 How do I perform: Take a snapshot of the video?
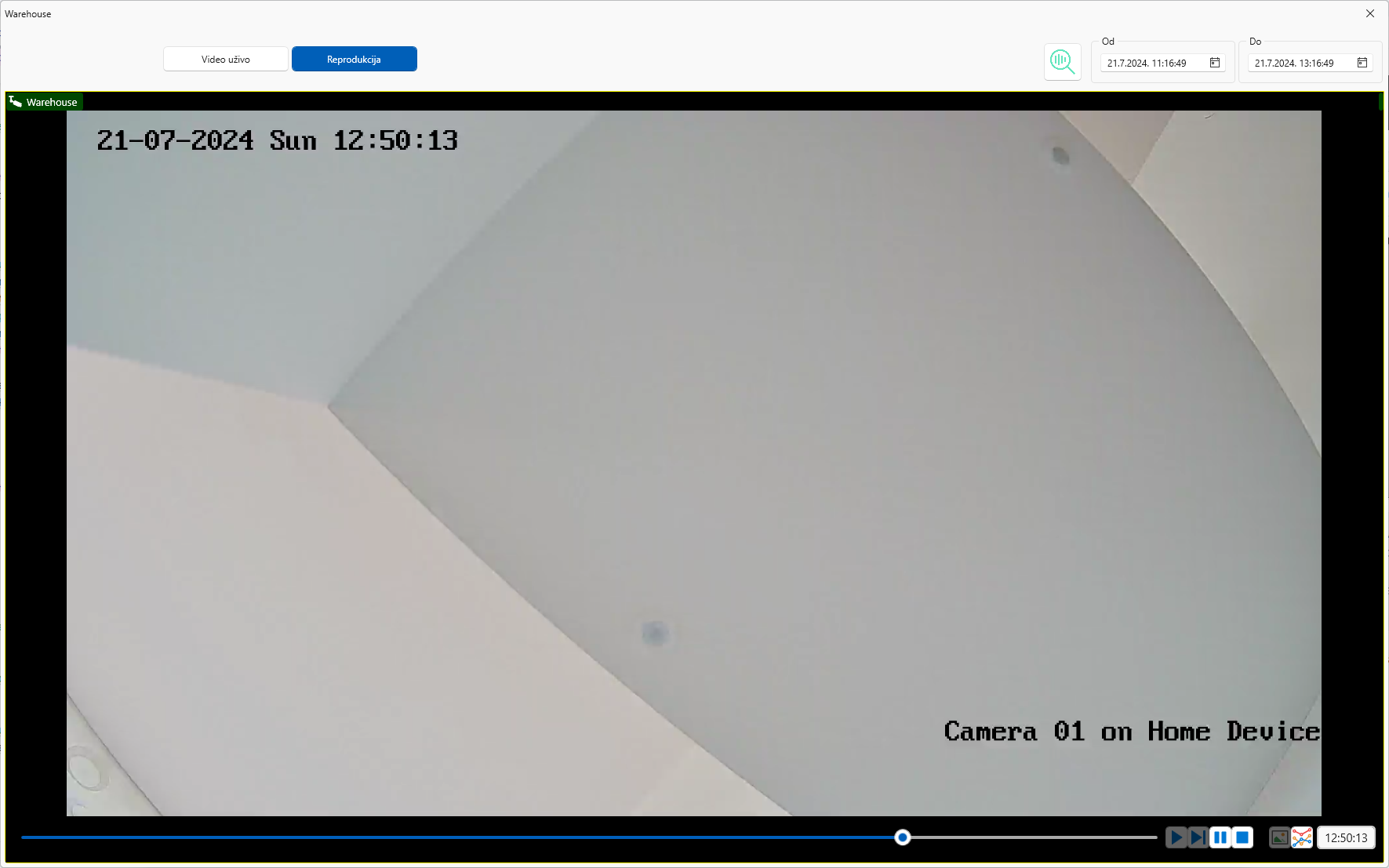click(x=1279, y=837)
